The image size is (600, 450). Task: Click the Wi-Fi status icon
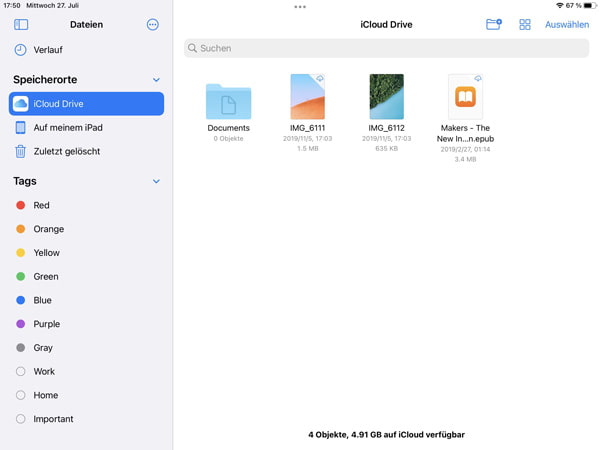click(x=560, y=5)
